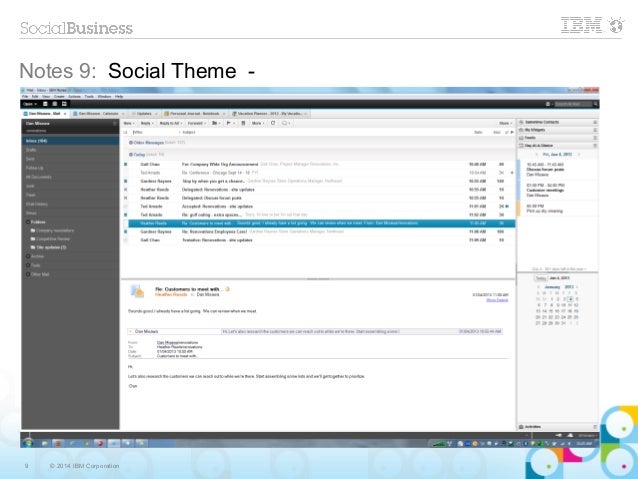Collapse the Older Messages group
Viewport: 638px width, 479px height.
click(131, 143)
